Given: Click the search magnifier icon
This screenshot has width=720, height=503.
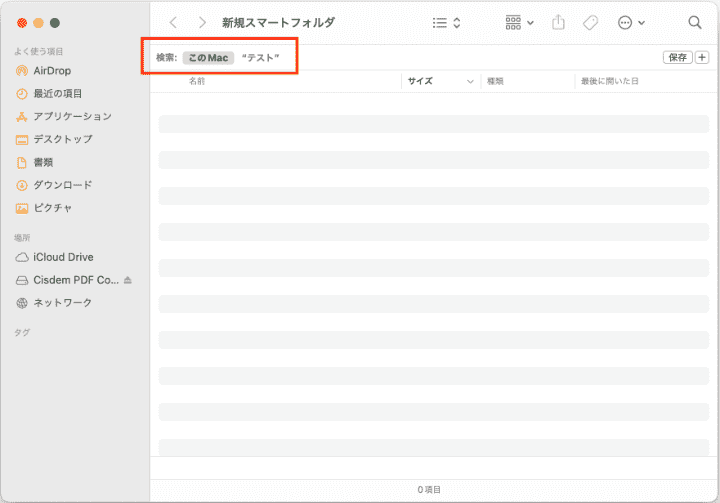Looking at the screenshot, I should tap(695, 22).
